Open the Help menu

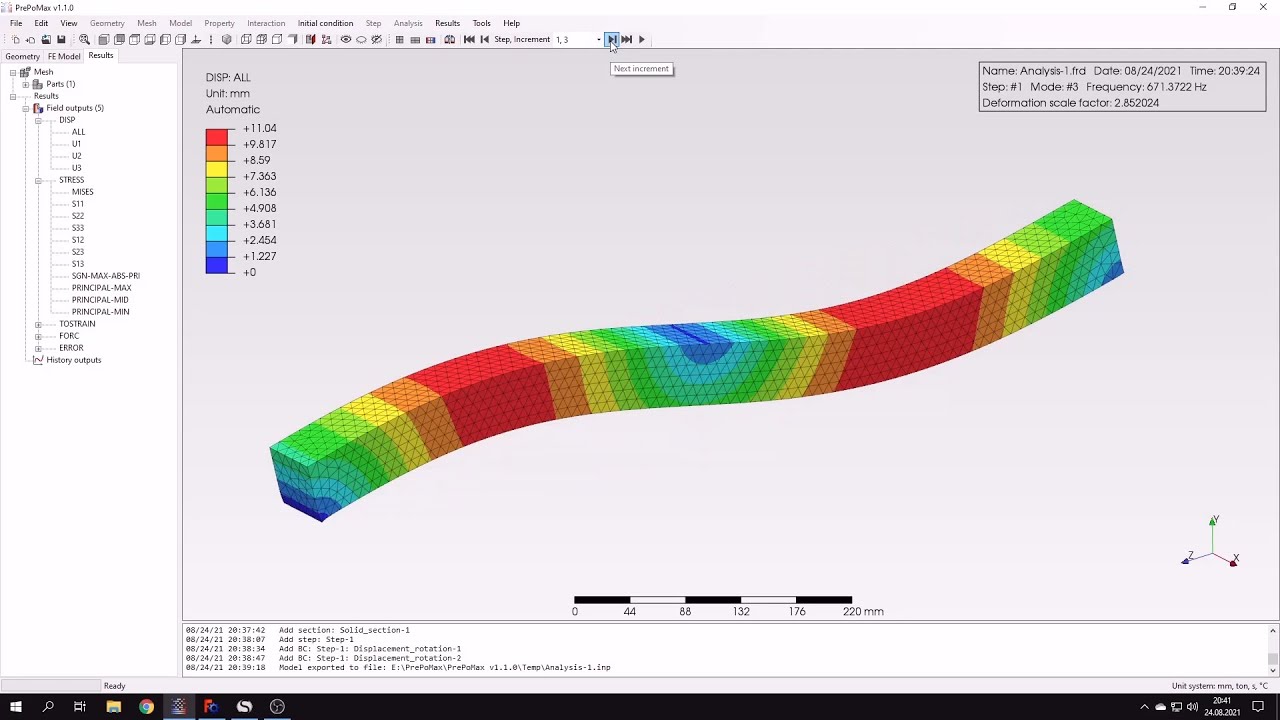[x=512, y=23]
